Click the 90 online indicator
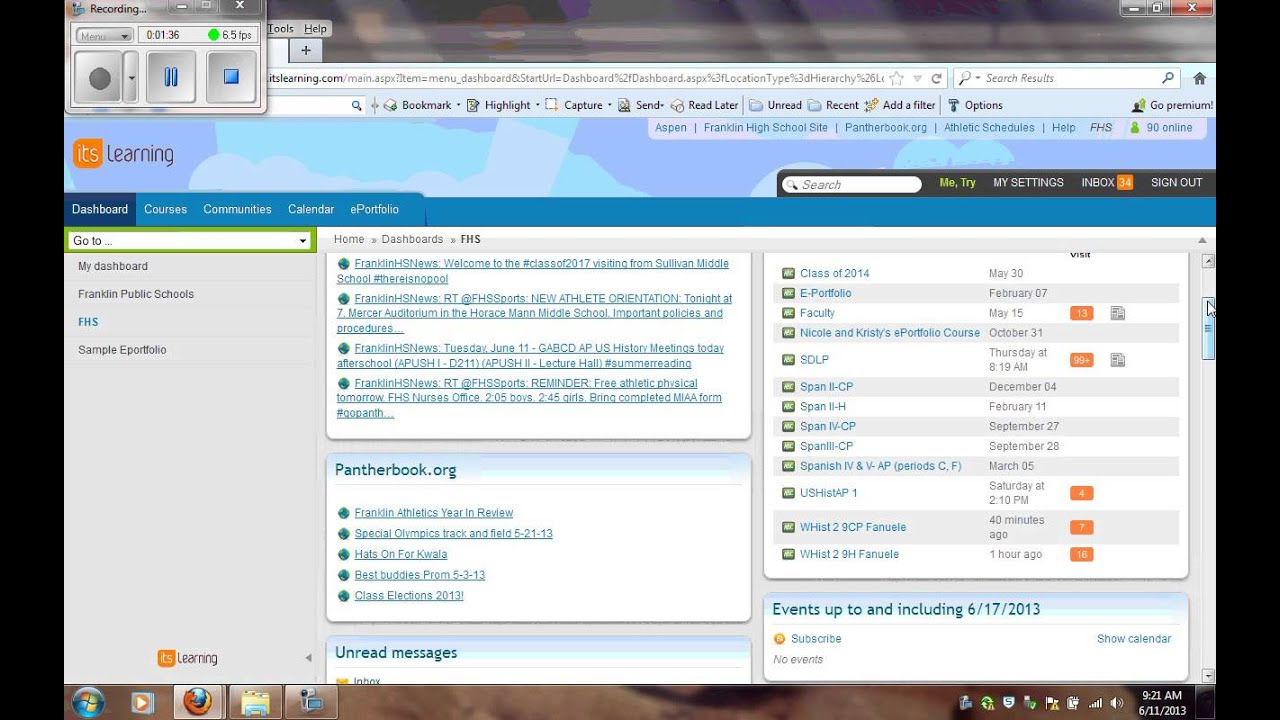1280x720 pixels. [x=1161, y=128]
